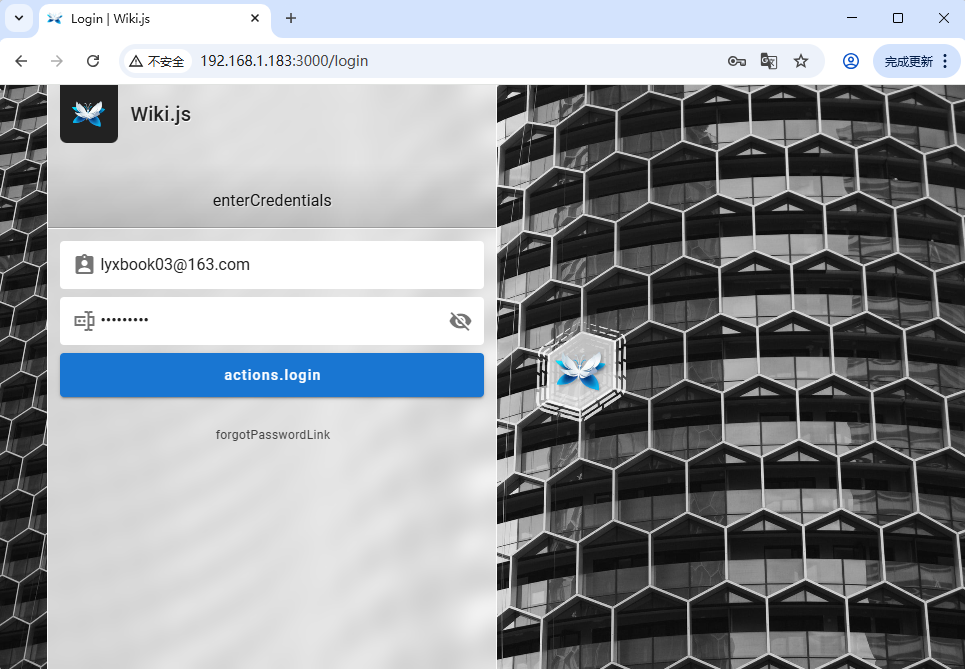965x669 pixels.
Task: Click the hexagonal butterfly emblem on background
Action: point(580,371)
